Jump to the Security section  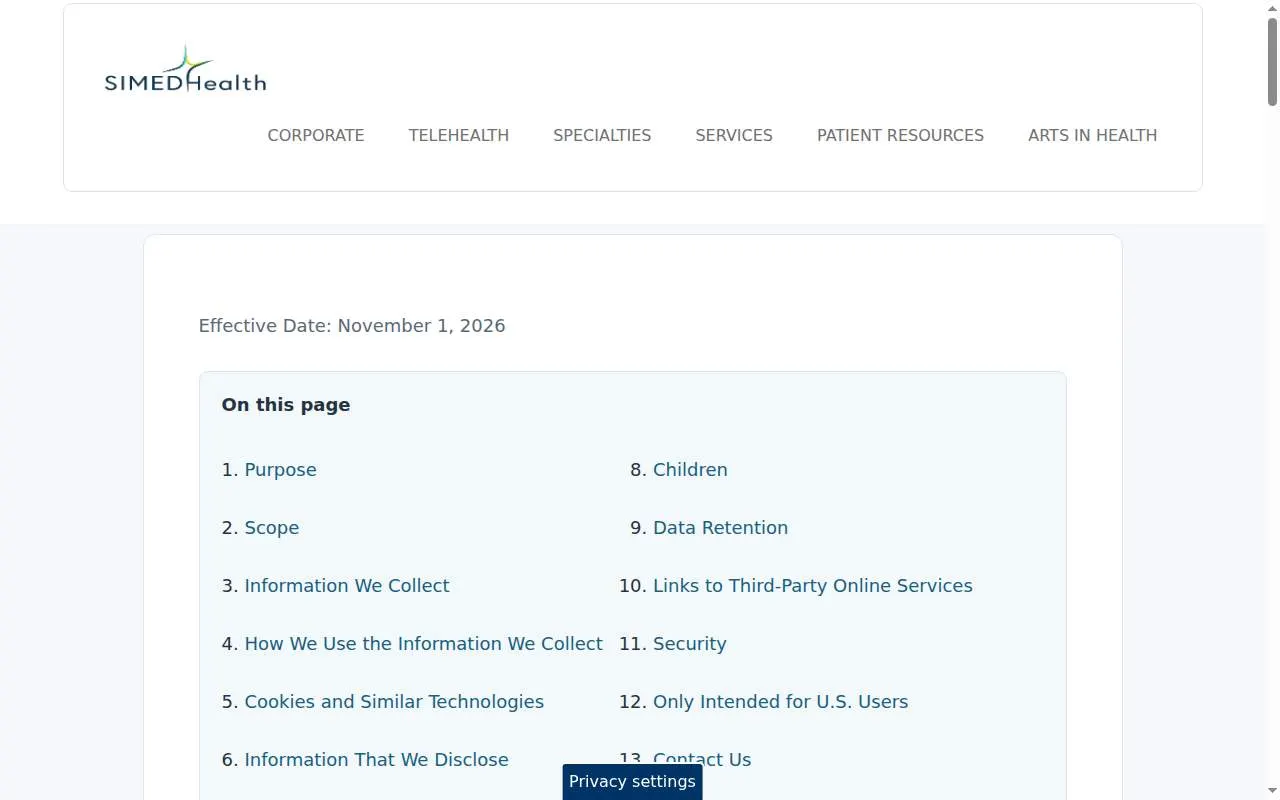689,644
